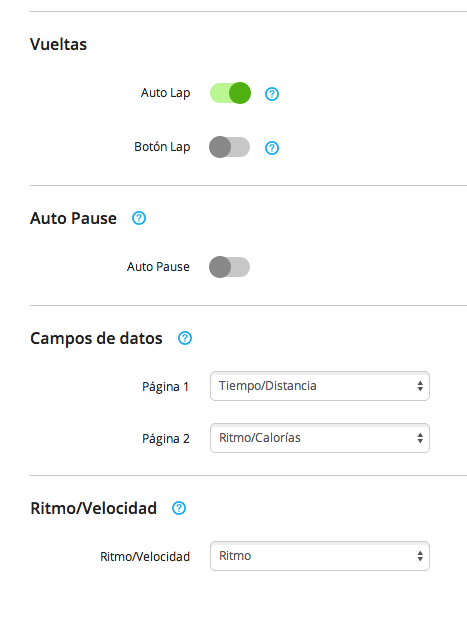Open the help icon beside Auto Lap toggle
Screen dimensions: 467x627
click(x=272, y=94)
